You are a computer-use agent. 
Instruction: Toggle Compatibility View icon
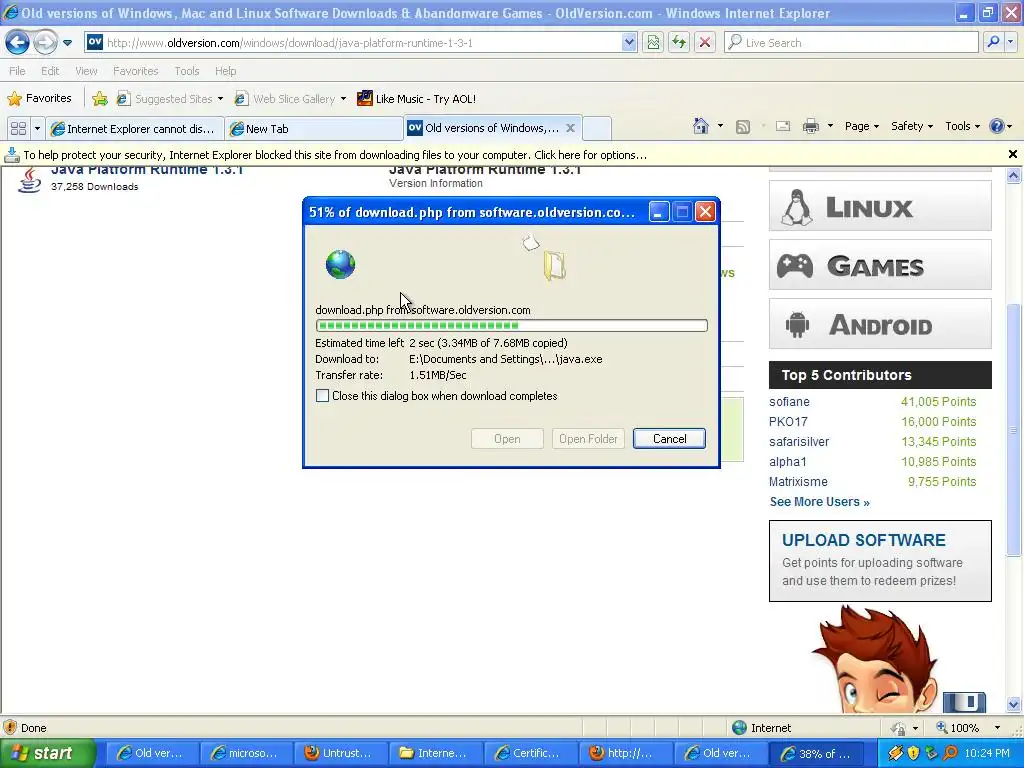(653, 43)
